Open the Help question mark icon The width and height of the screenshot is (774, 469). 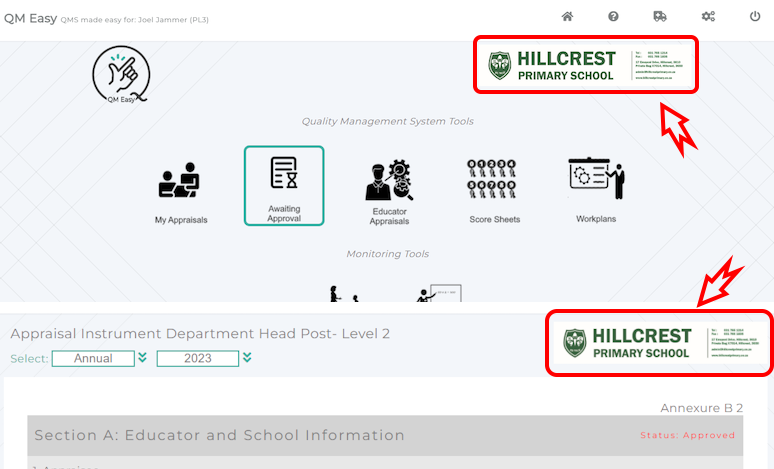613,17
